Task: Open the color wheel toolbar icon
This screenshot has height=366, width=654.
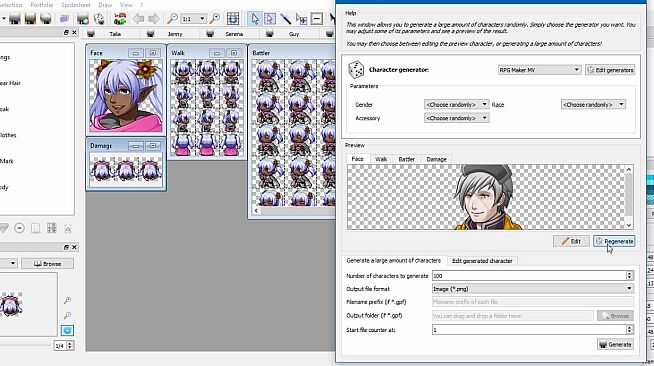Action: tap(83, 18)
